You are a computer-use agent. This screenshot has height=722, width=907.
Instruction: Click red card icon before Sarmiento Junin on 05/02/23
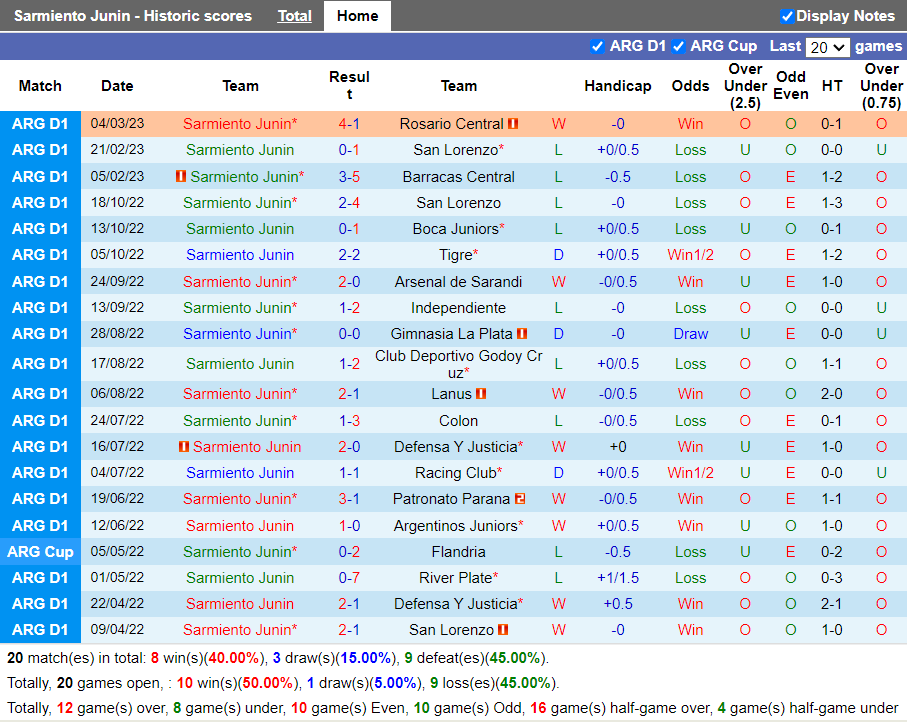coord(181,176)
